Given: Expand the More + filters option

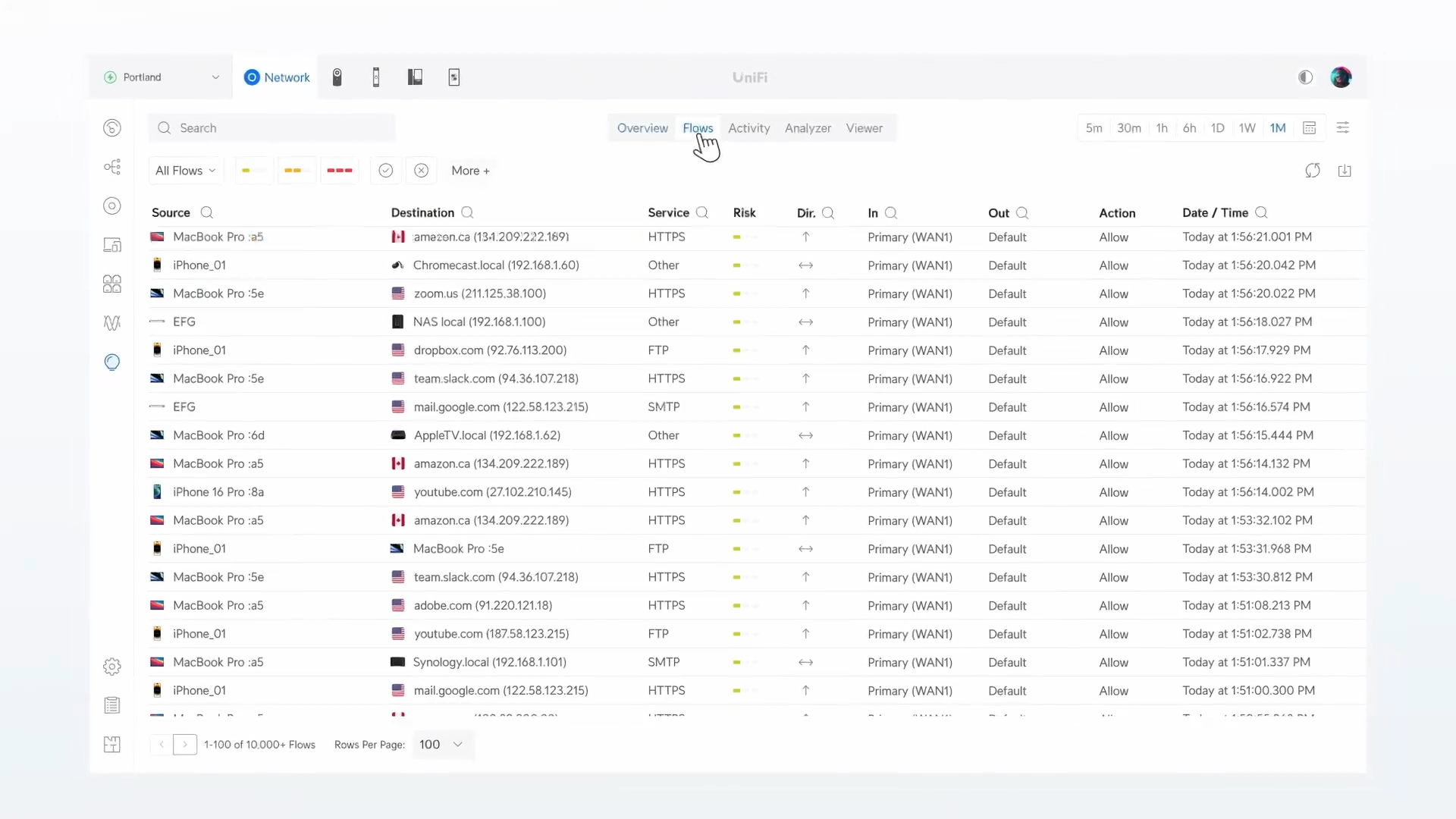Looking at the screenshot, I should (x=470, y=171).
